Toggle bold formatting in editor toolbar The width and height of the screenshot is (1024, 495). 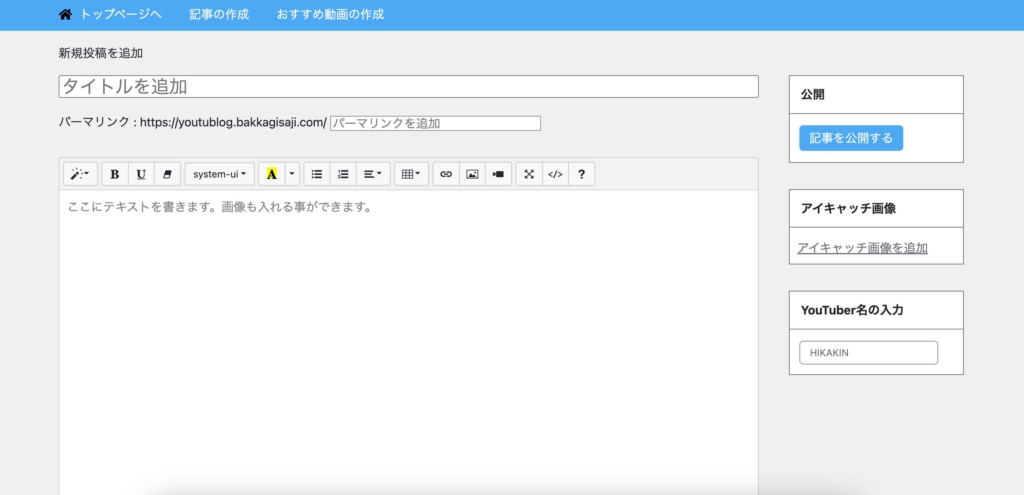(x=115, y=174)
